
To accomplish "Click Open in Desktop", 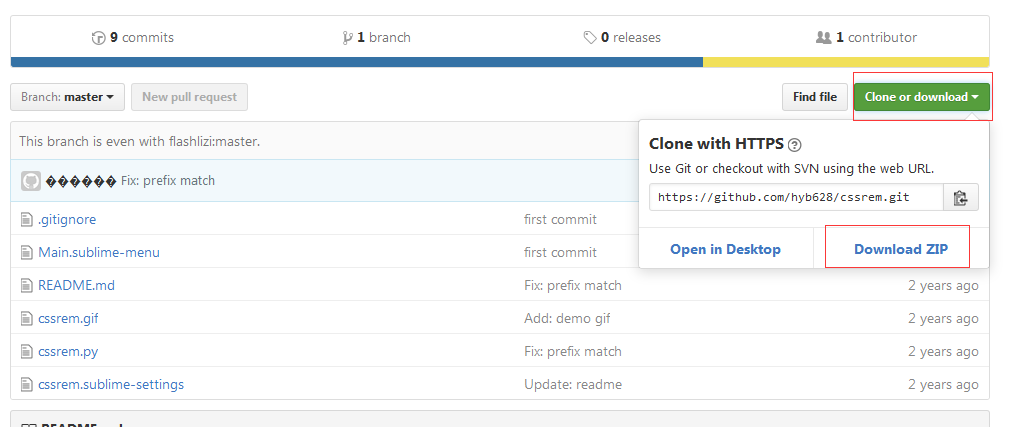I will 725,249.
